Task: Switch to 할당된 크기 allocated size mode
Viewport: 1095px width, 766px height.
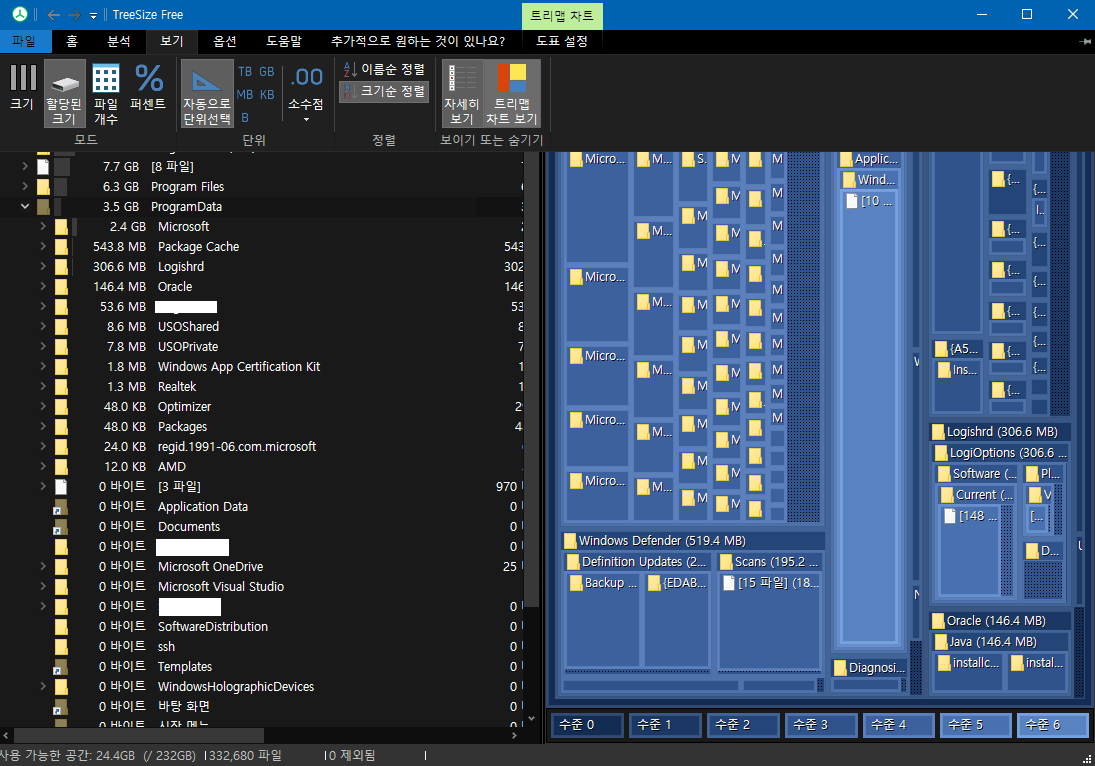Action: pos(64,93)
